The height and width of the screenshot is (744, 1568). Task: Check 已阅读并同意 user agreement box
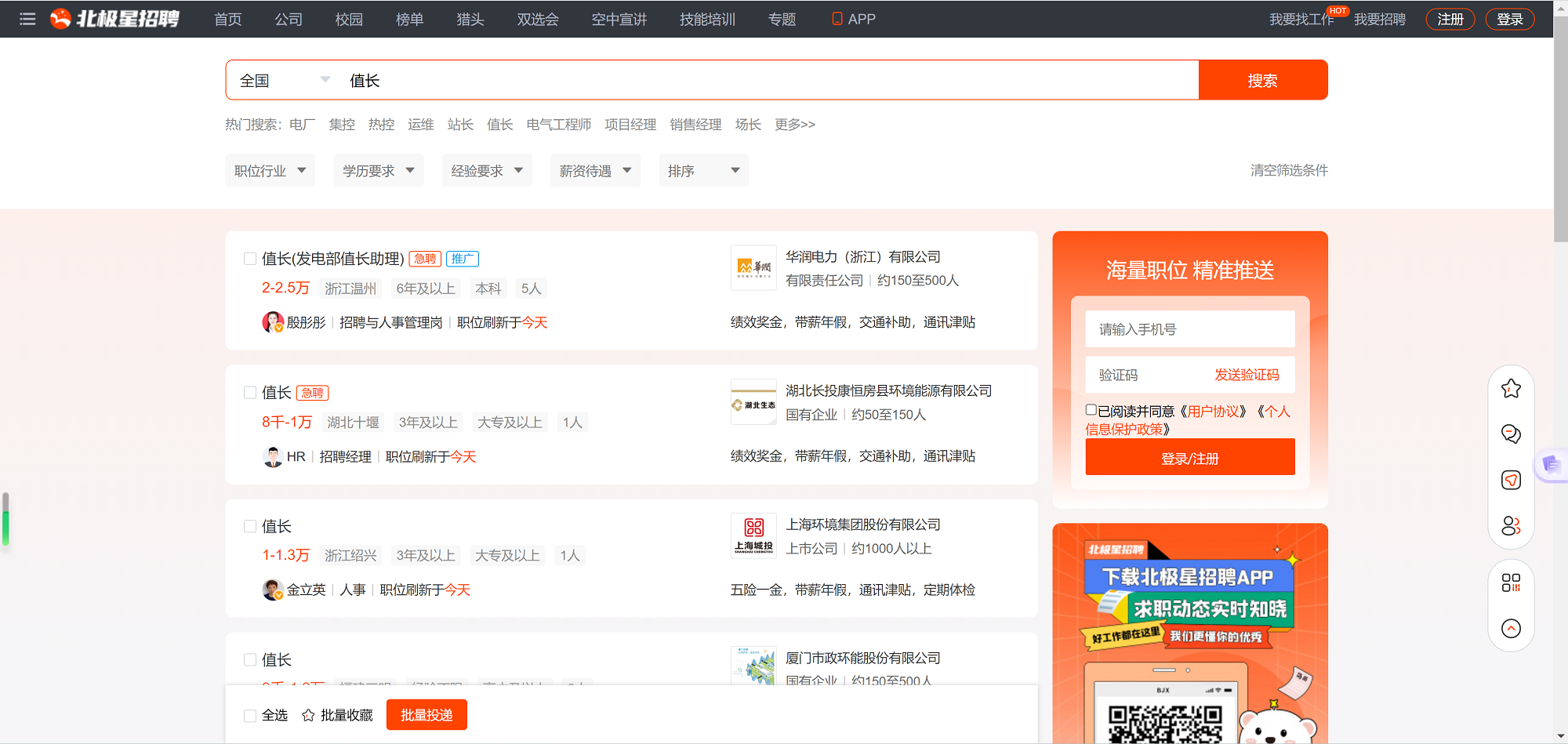(x=1091, y=410)
